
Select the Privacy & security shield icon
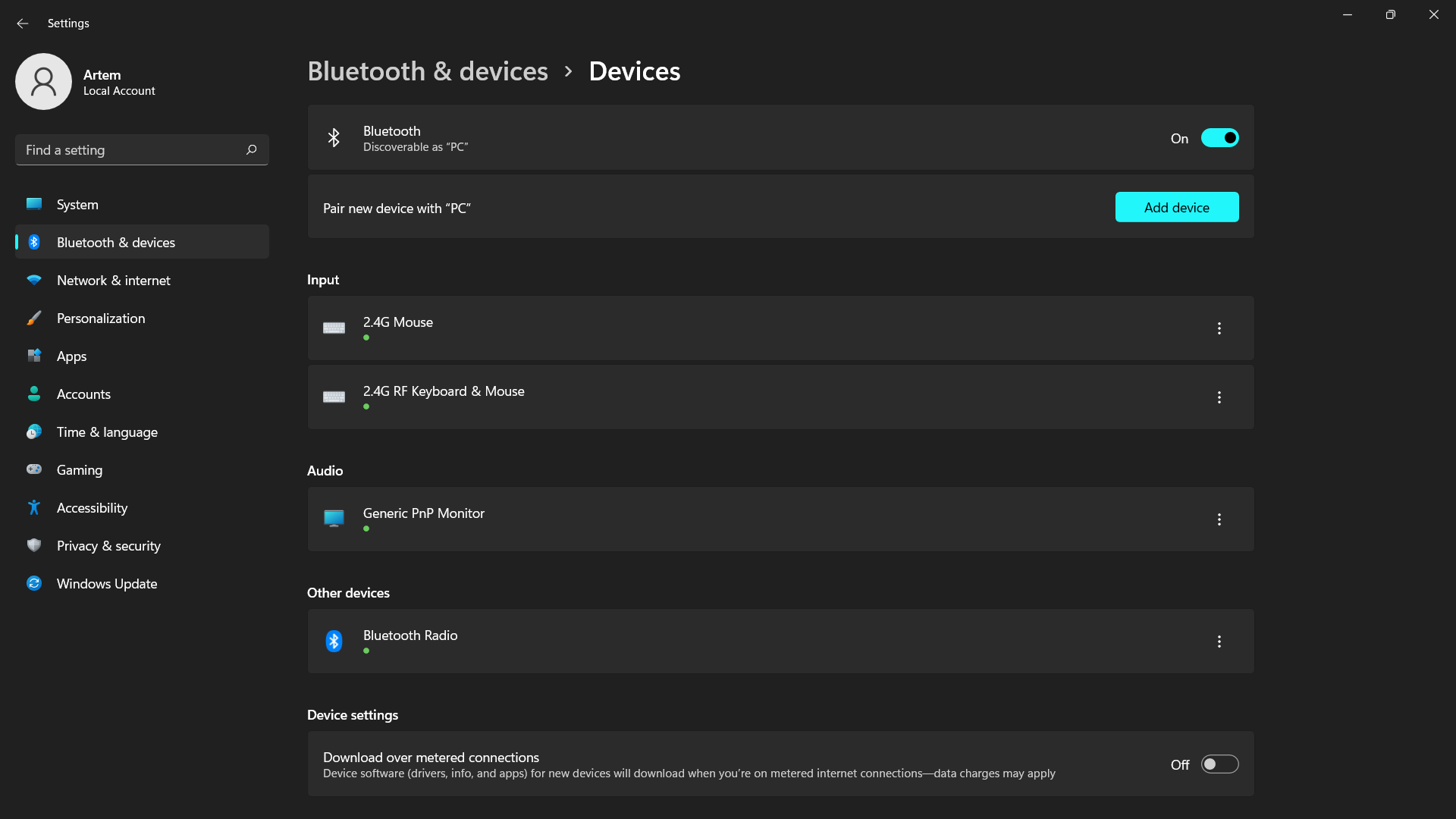pyautogui.click(x=34, y=545)
